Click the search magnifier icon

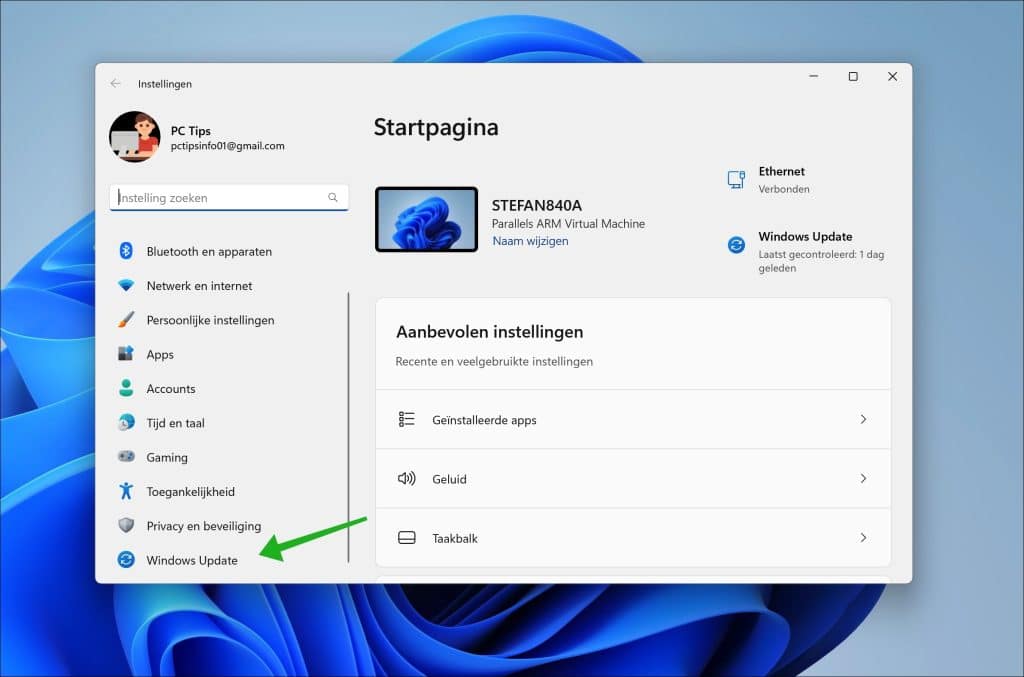click(x=333, y=197)
